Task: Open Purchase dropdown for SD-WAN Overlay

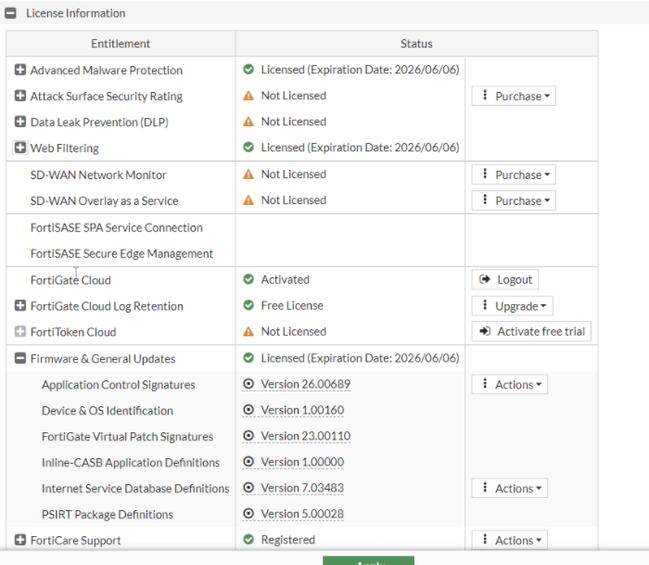Action: point(513,201)
